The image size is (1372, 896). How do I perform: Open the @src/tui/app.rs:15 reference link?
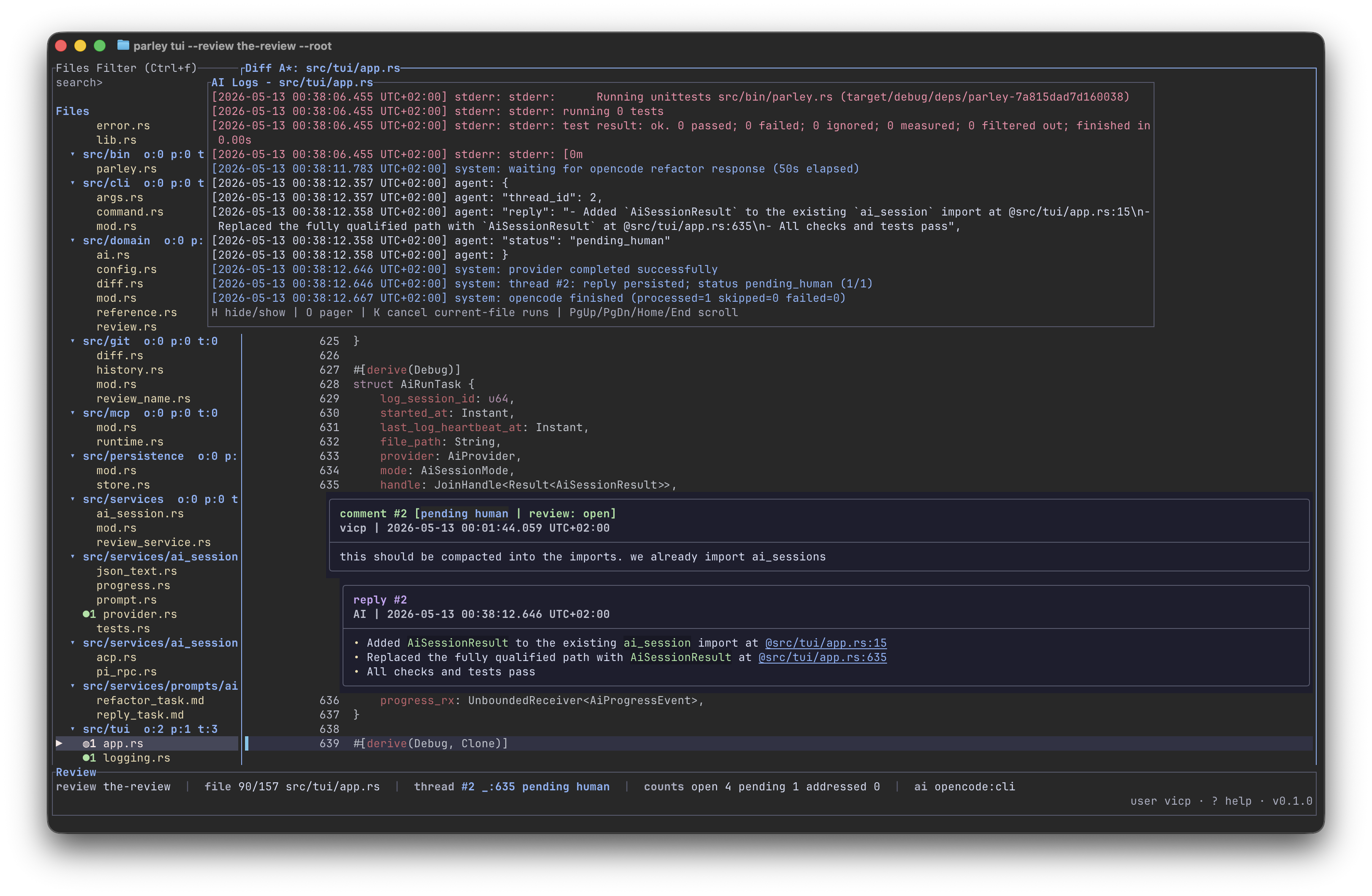click(825, 643)
